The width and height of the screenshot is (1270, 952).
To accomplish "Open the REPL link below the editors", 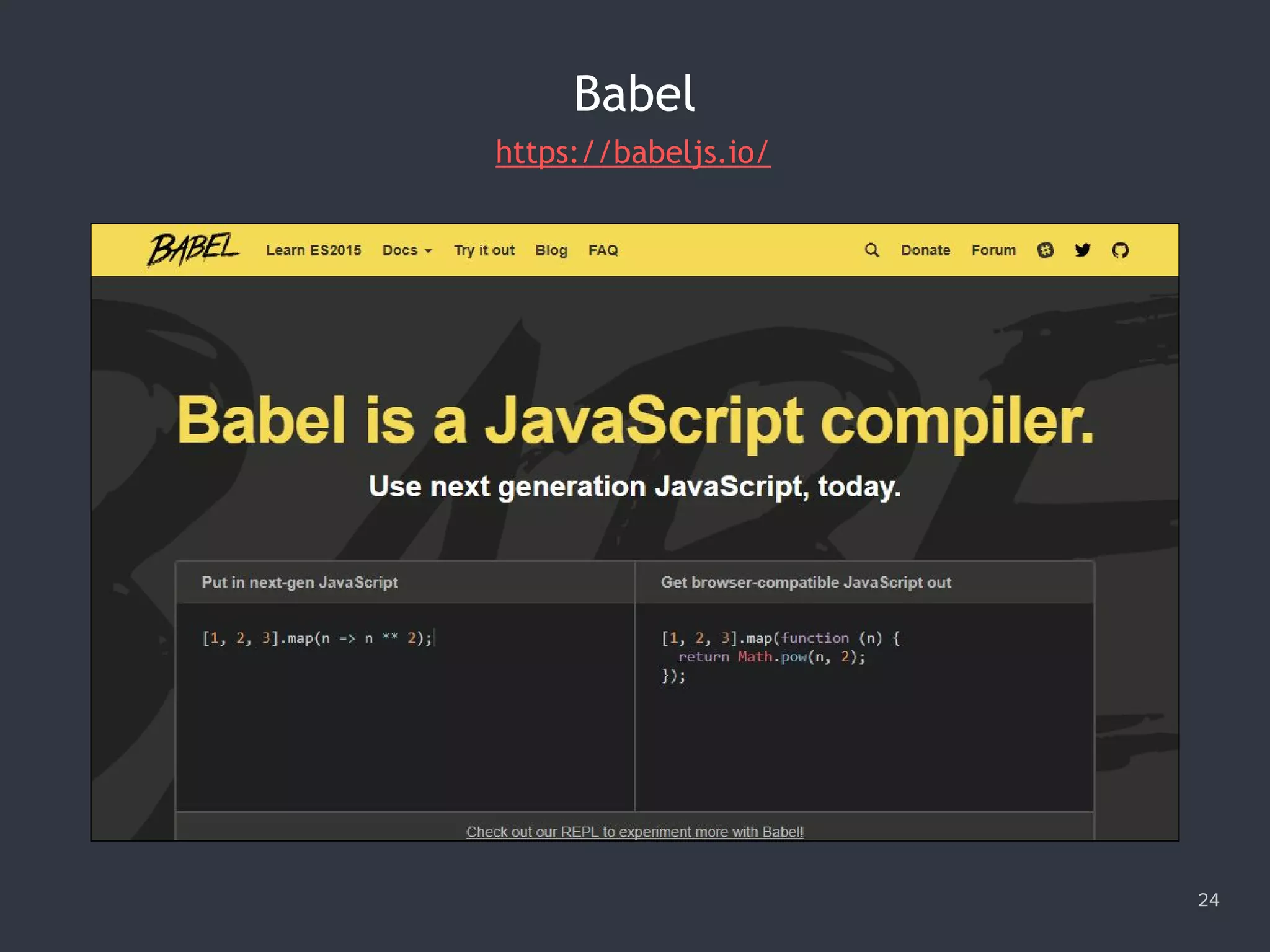I will [635, 832].
